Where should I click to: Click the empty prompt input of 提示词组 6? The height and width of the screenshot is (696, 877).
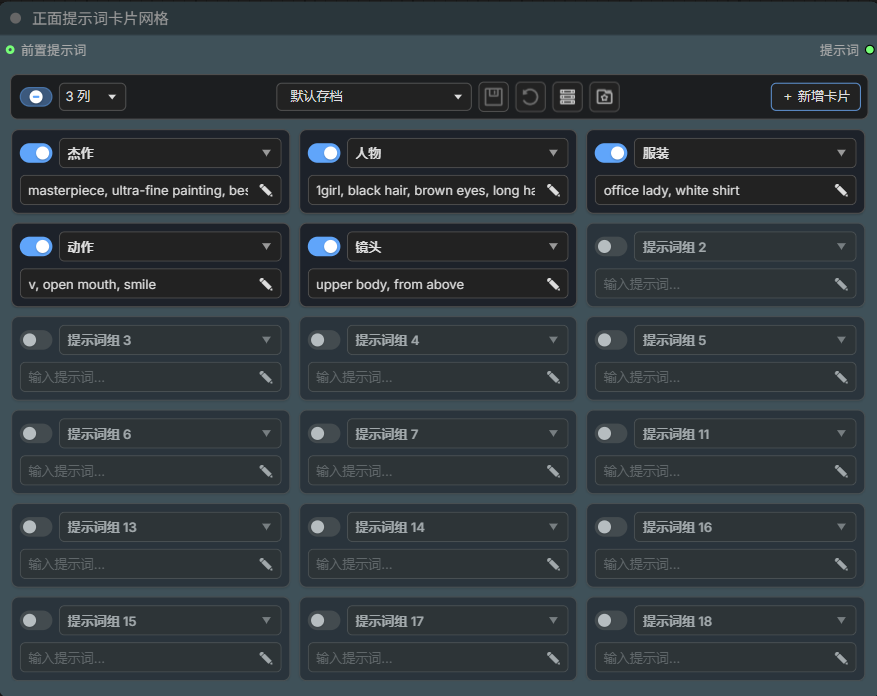[150, 471]
